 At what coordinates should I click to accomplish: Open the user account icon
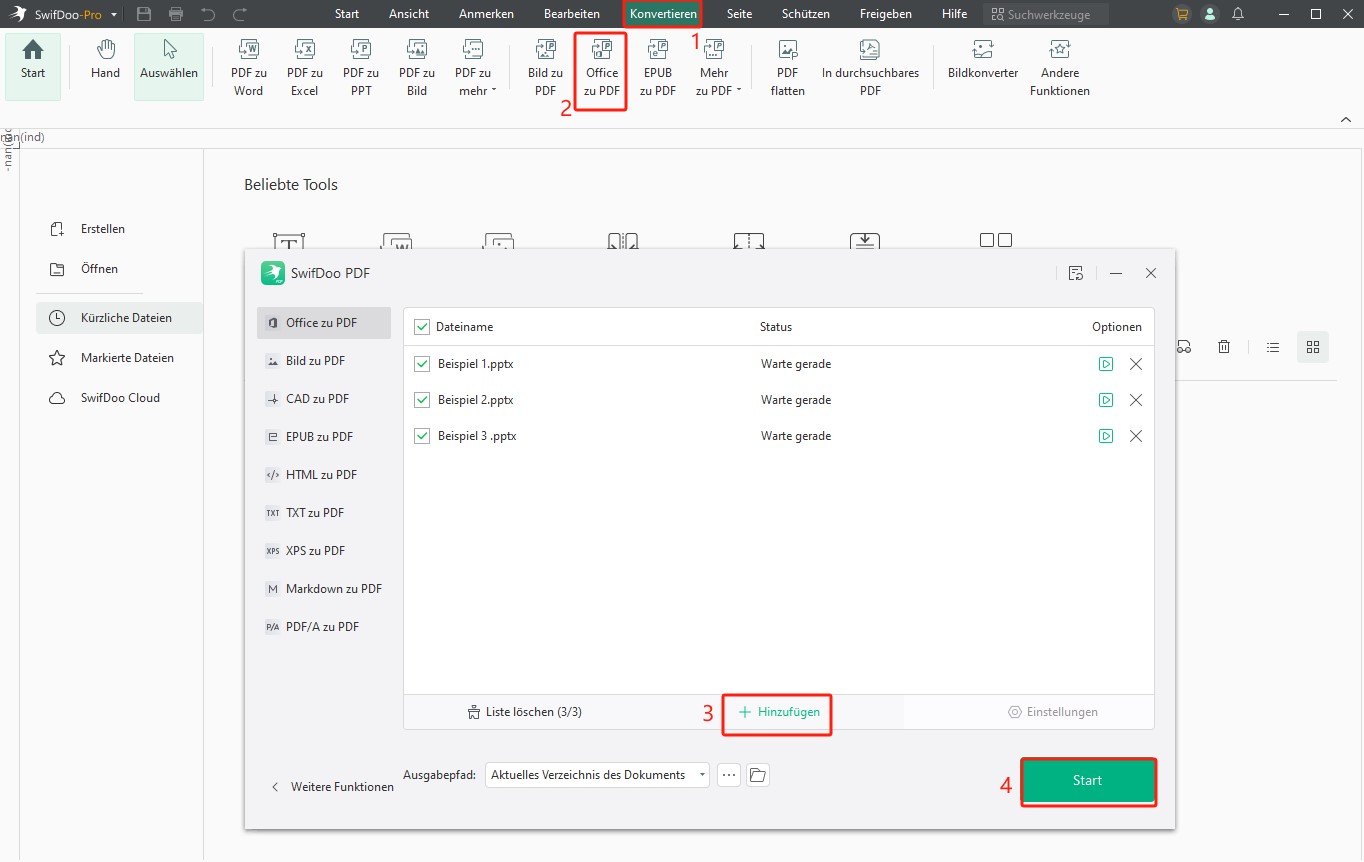1211,14
